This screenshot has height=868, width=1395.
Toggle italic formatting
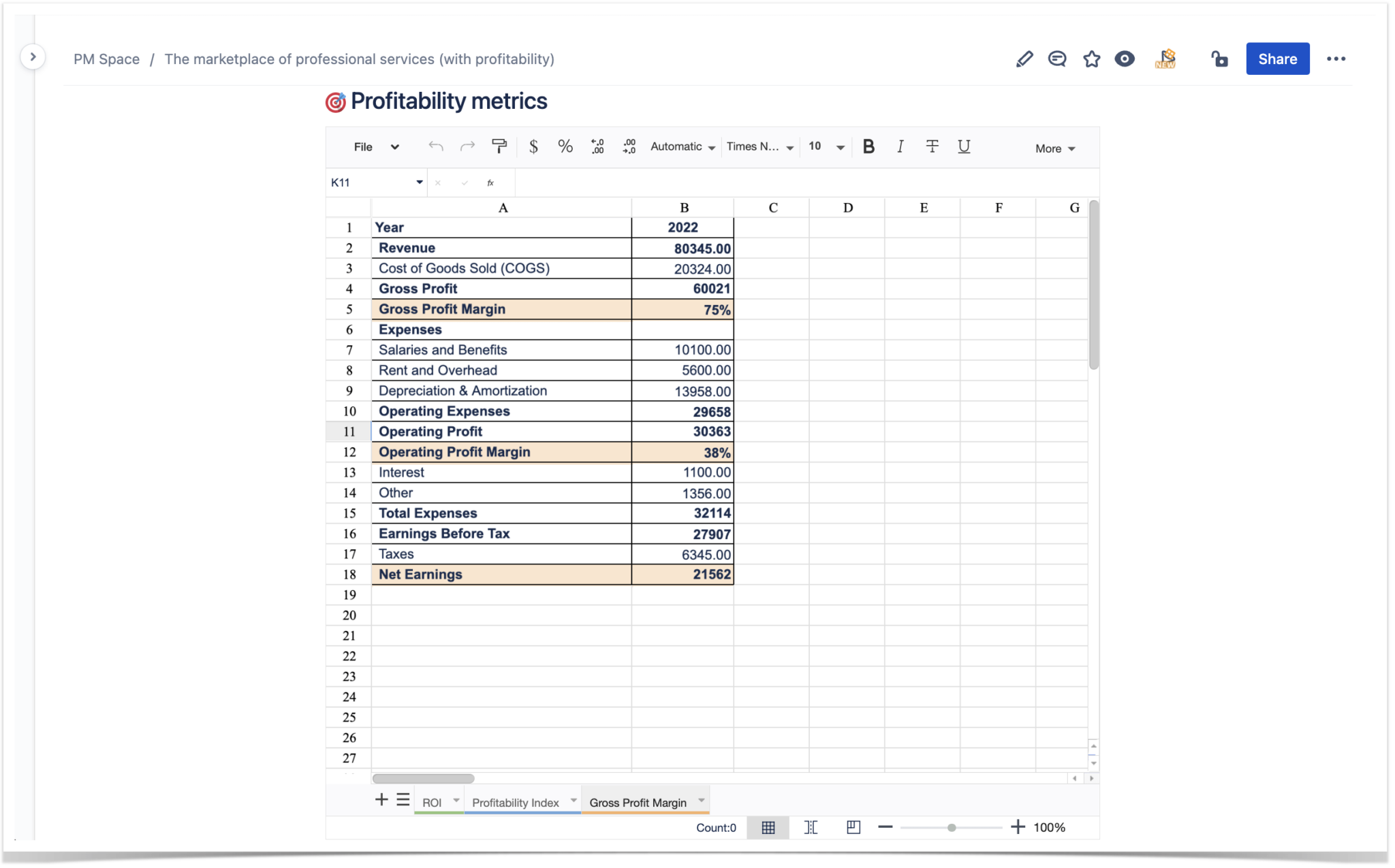(900, 146)
